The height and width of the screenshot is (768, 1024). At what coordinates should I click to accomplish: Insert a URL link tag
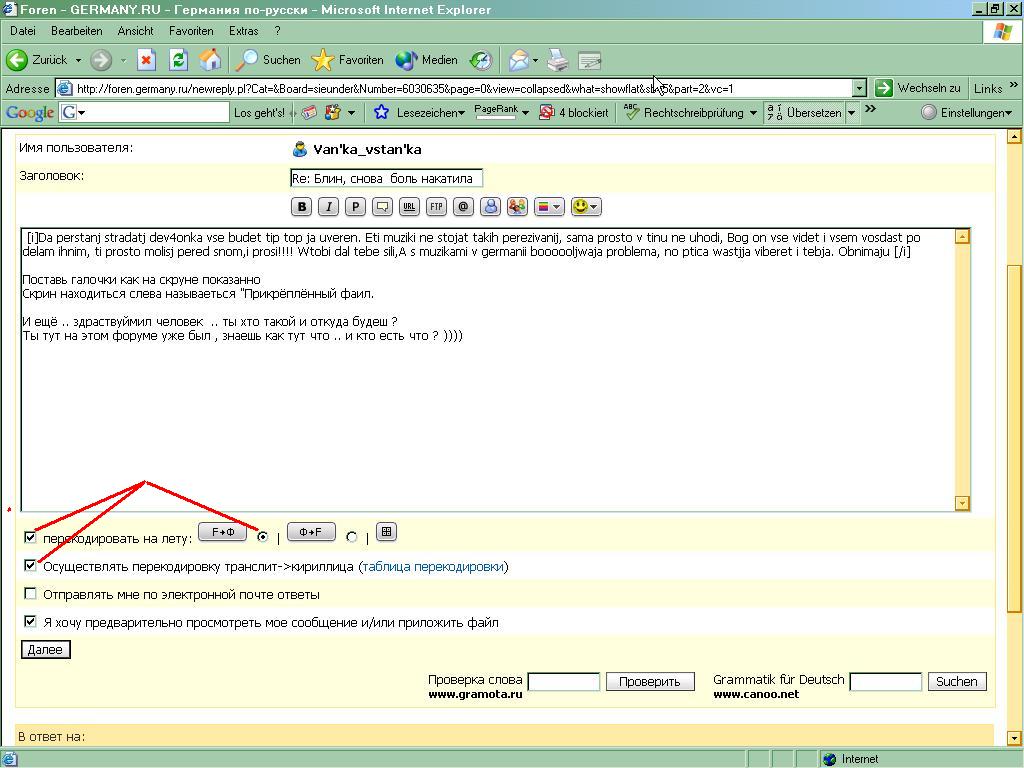pyautogui.click(x=409, y=207)
